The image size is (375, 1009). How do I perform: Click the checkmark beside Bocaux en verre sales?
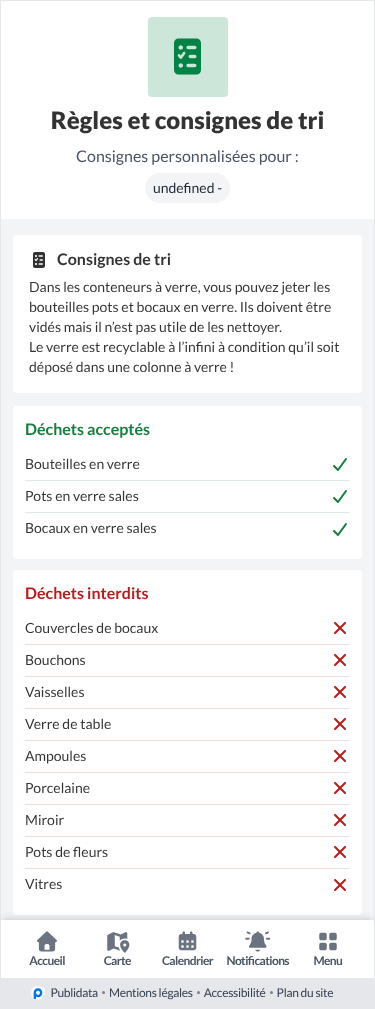tap(340, 530)
